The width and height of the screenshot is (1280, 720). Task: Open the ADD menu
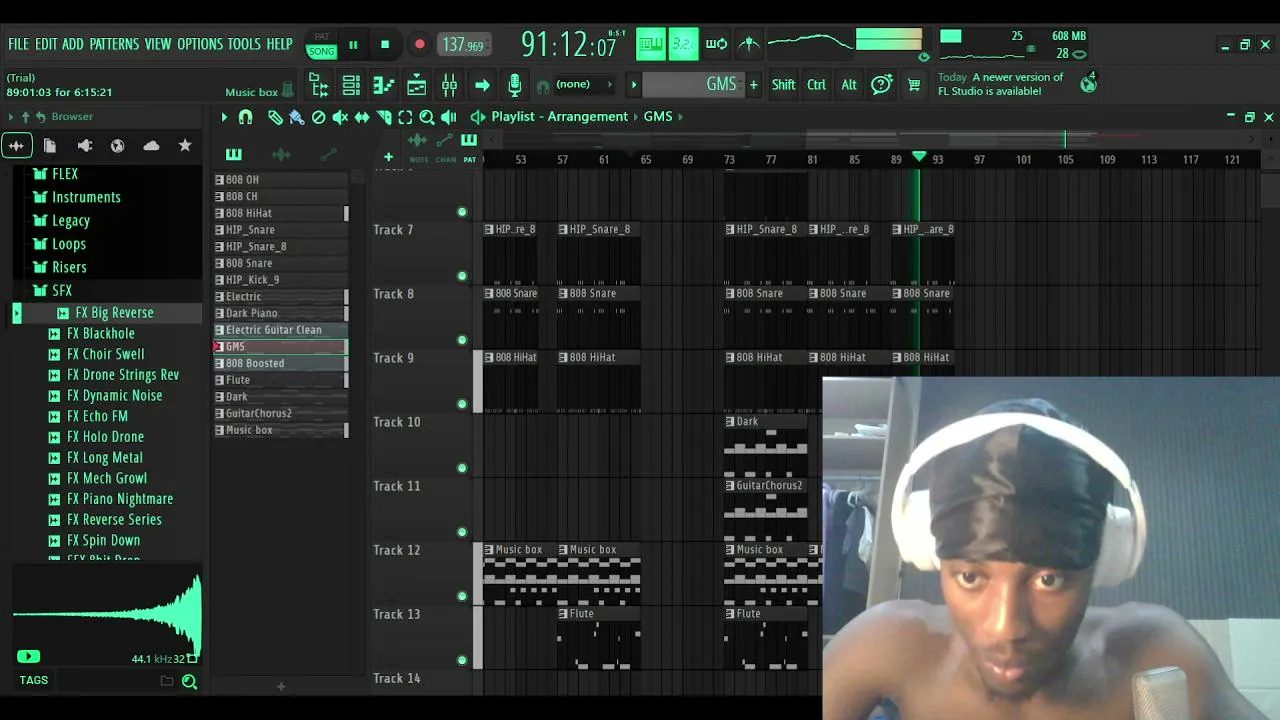[73, 44]
